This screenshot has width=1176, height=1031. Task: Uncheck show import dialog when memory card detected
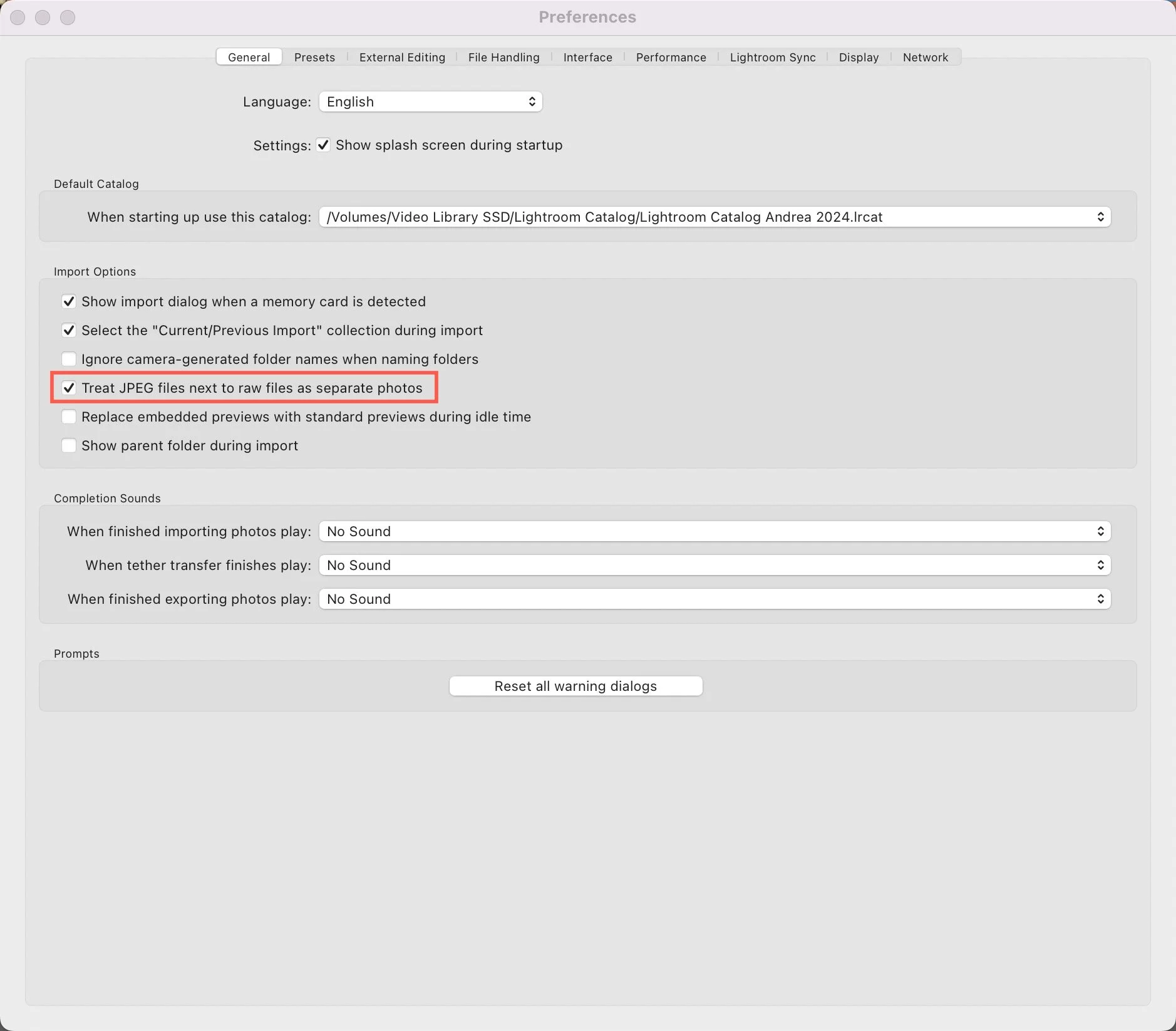click(x=69, y=301)
